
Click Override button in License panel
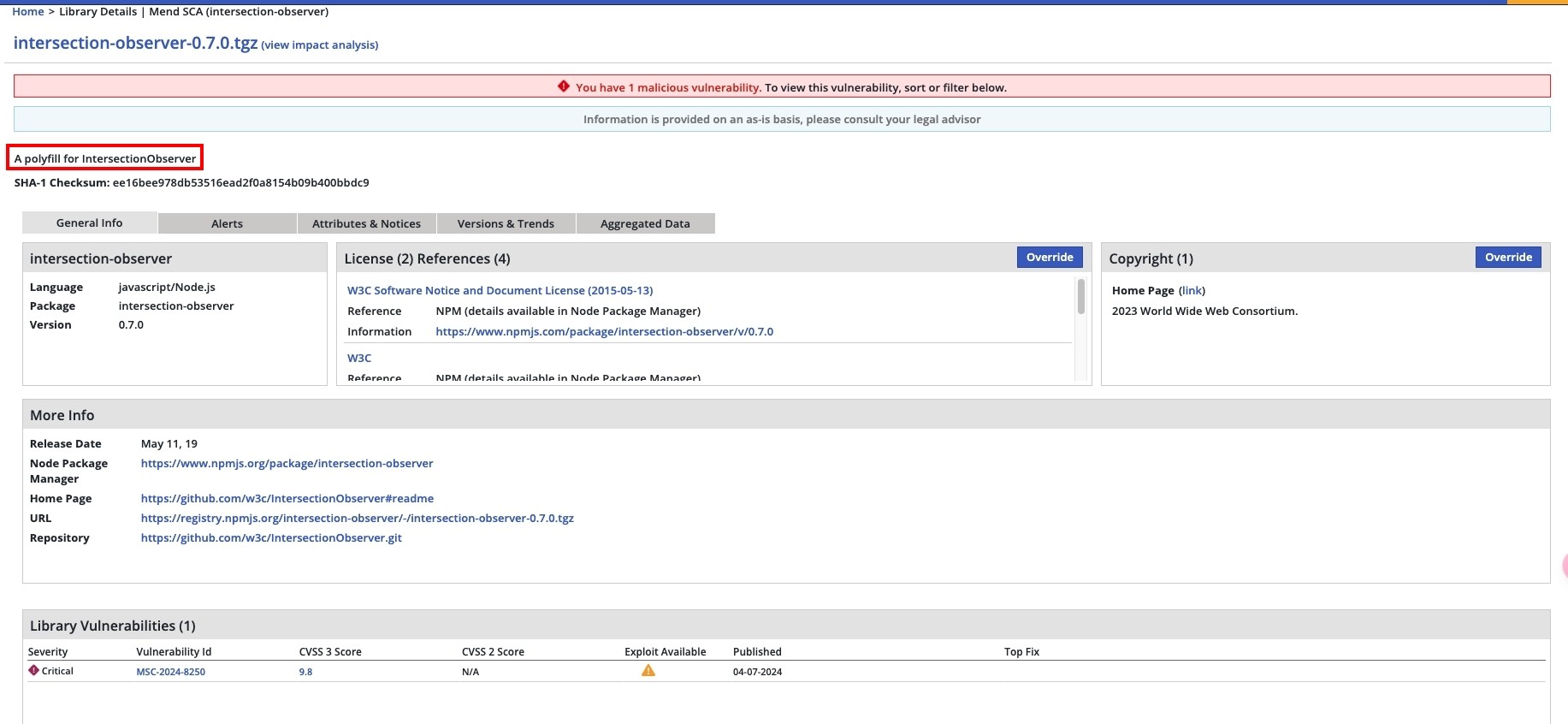(1049, 258)
